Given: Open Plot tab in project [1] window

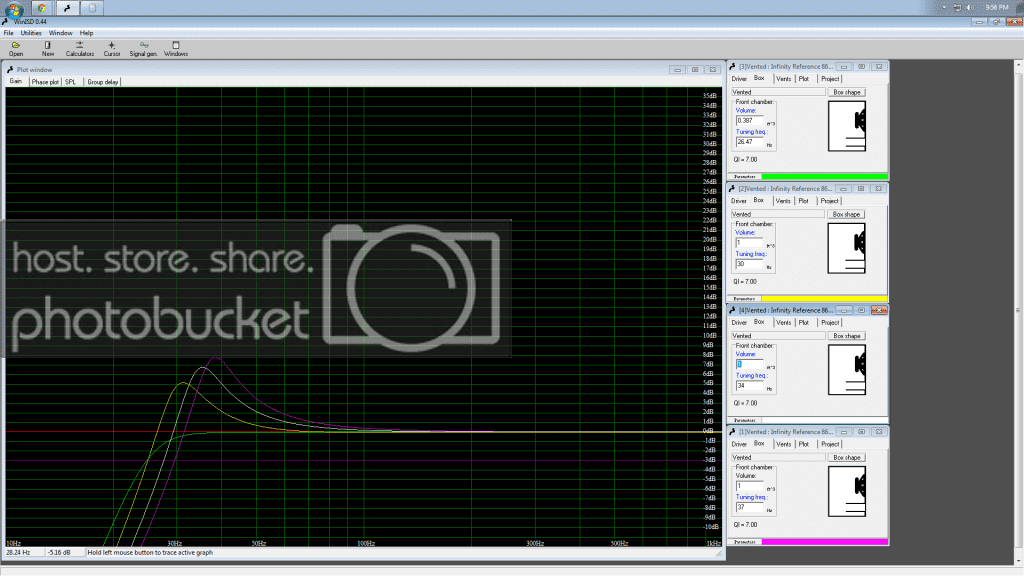Looking at the screenshot, I should click(804, 444).
